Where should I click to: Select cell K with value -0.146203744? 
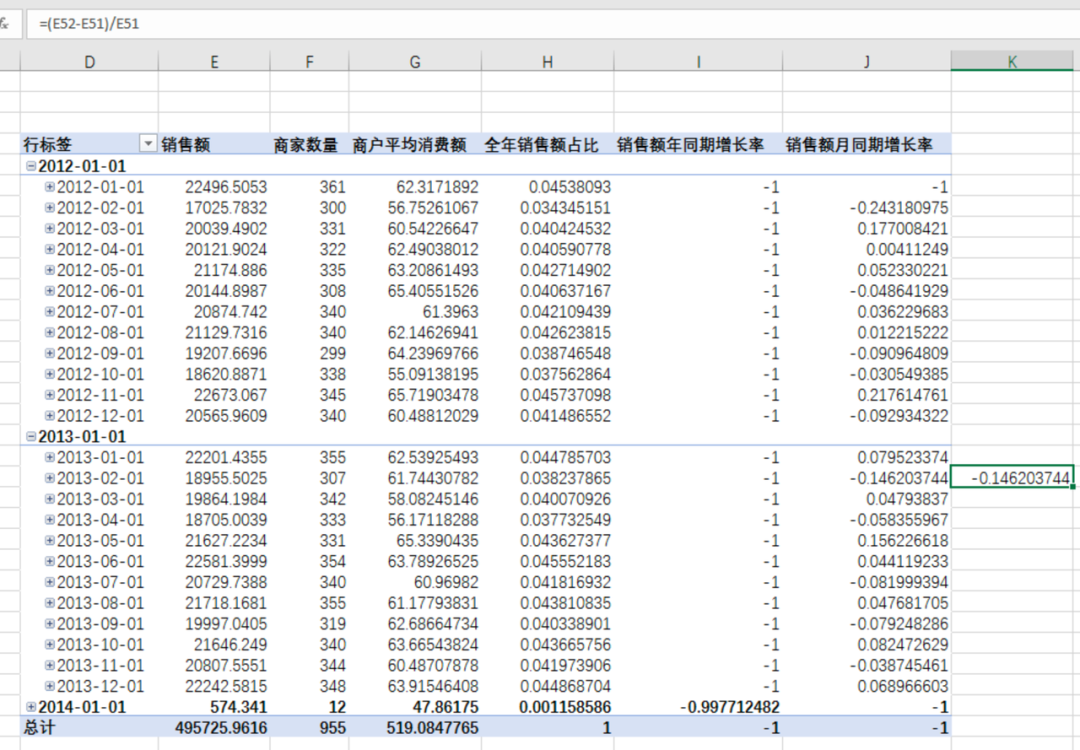(x=1012, y=478)
